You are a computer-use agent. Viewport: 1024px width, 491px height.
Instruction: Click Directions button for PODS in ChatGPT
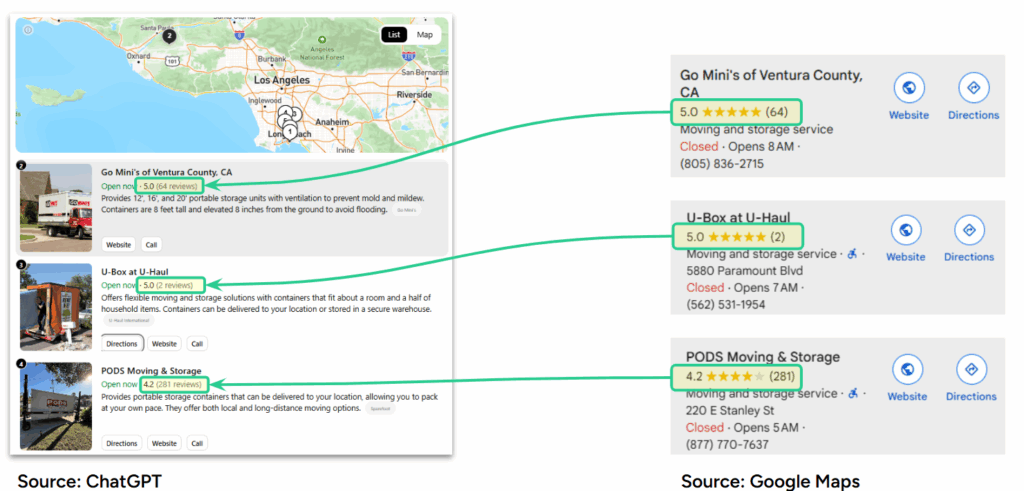click(x=122, y=443)
